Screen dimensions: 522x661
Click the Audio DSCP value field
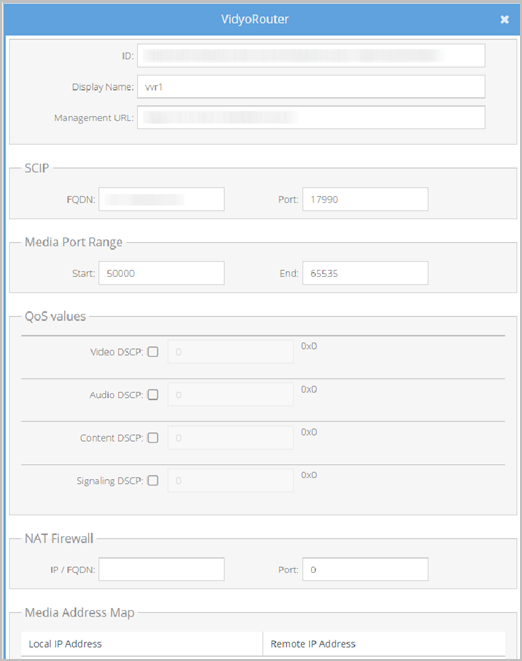pyautogui.click(x=231, y=395)
